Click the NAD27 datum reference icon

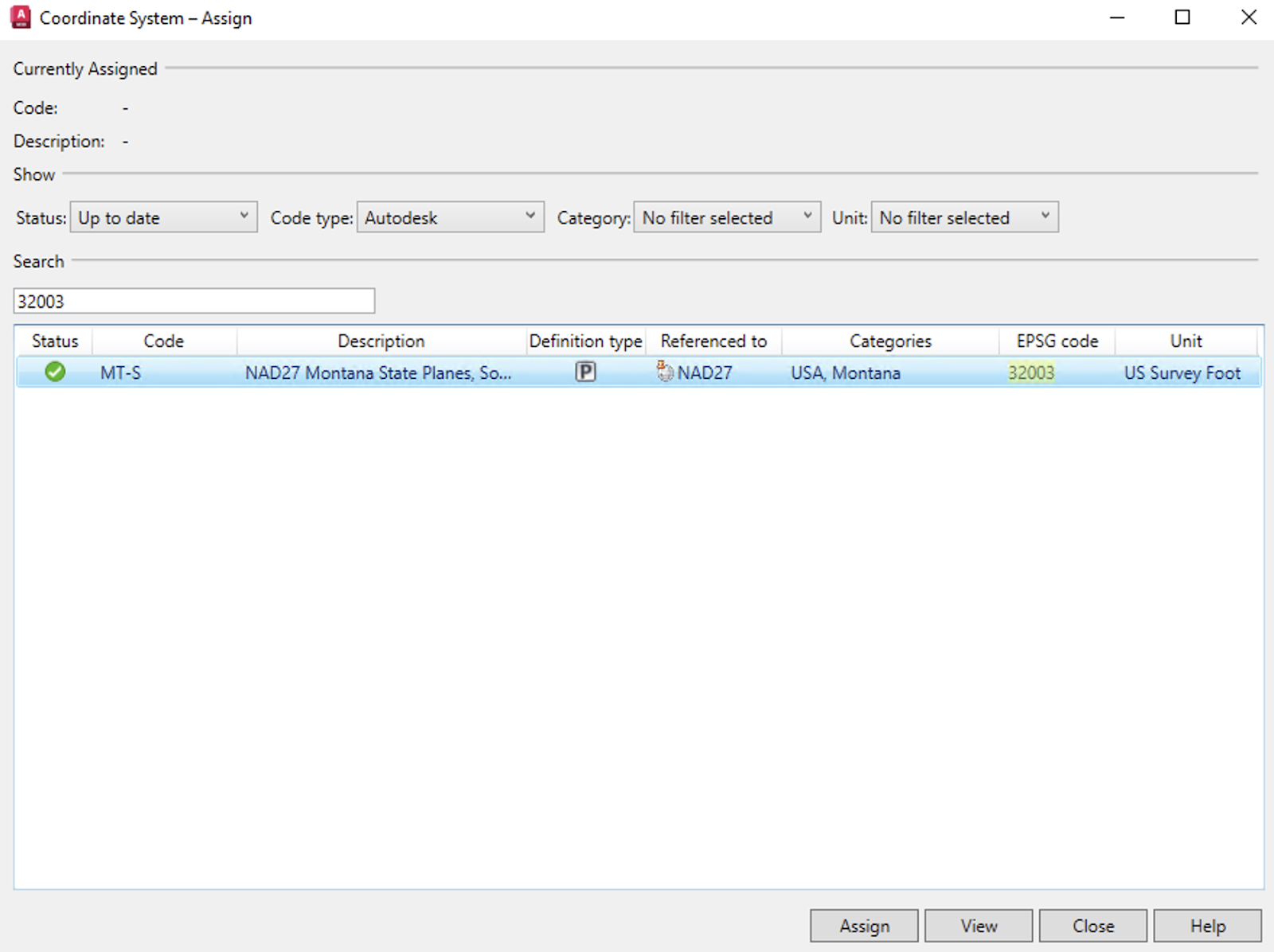[664, 371]
